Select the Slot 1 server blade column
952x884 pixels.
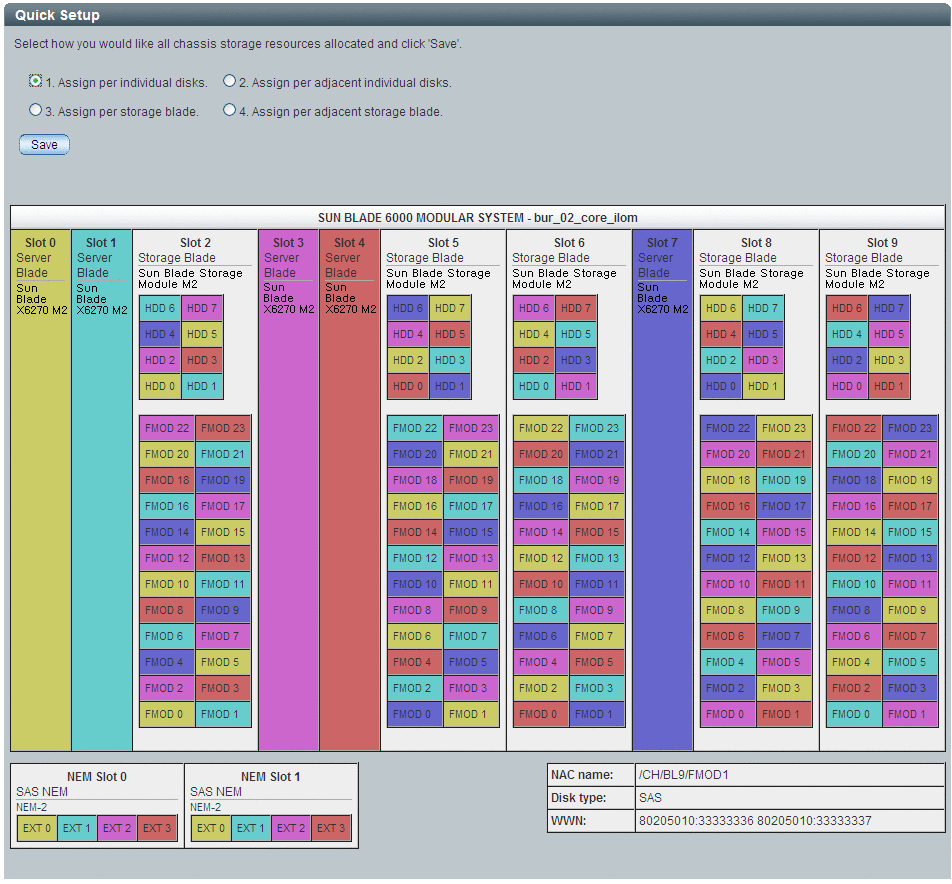point(101,490)
